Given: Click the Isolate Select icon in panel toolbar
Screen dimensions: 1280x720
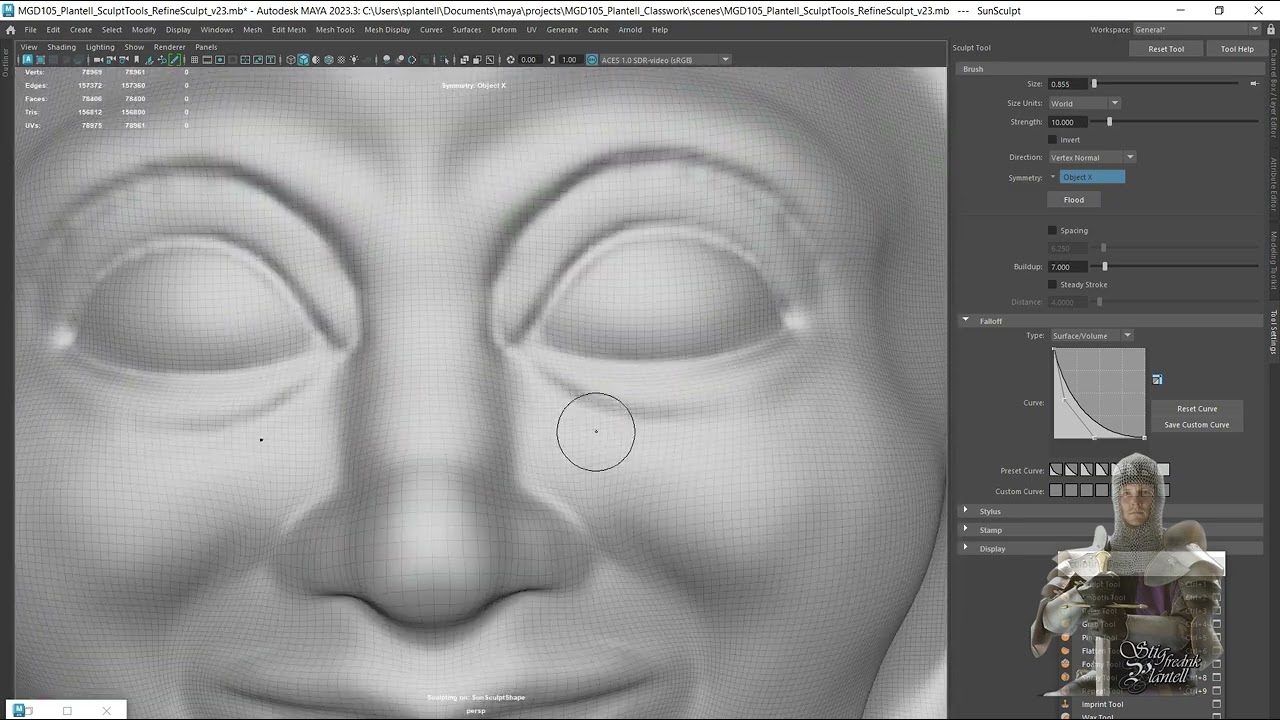Looking at the screenshot, I should coord(444,60).
